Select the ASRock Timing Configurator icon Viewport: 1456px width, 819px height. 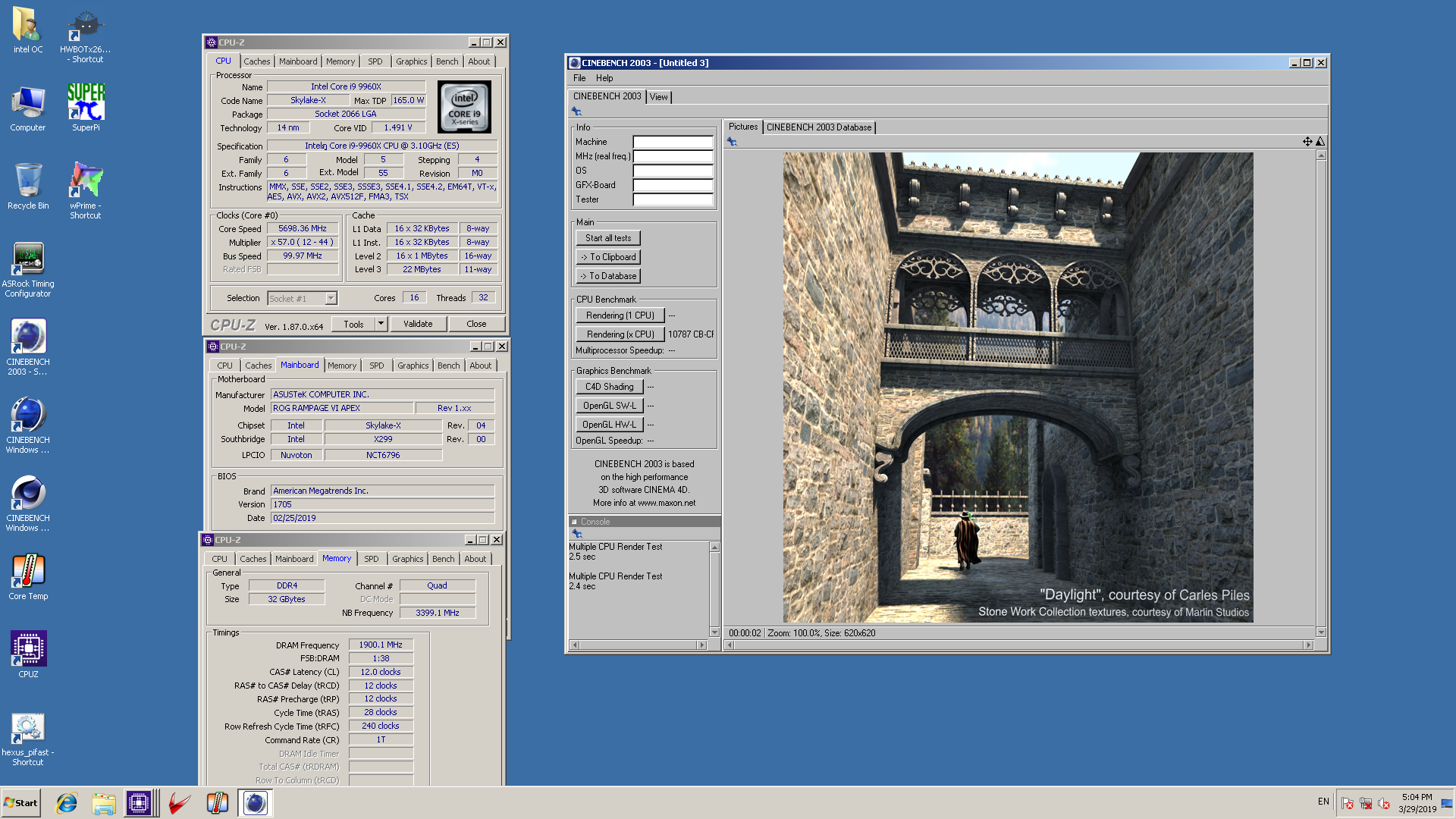coord(27,270)
